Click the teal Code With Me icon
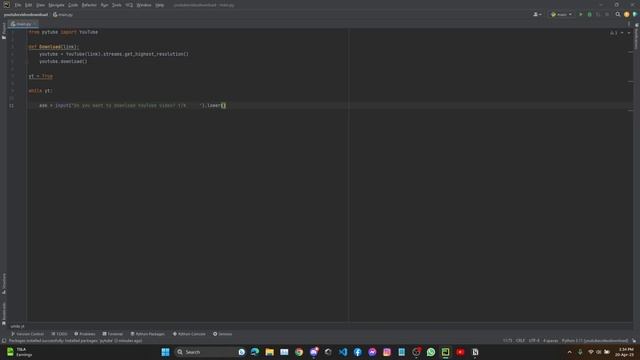 point(635,15)
